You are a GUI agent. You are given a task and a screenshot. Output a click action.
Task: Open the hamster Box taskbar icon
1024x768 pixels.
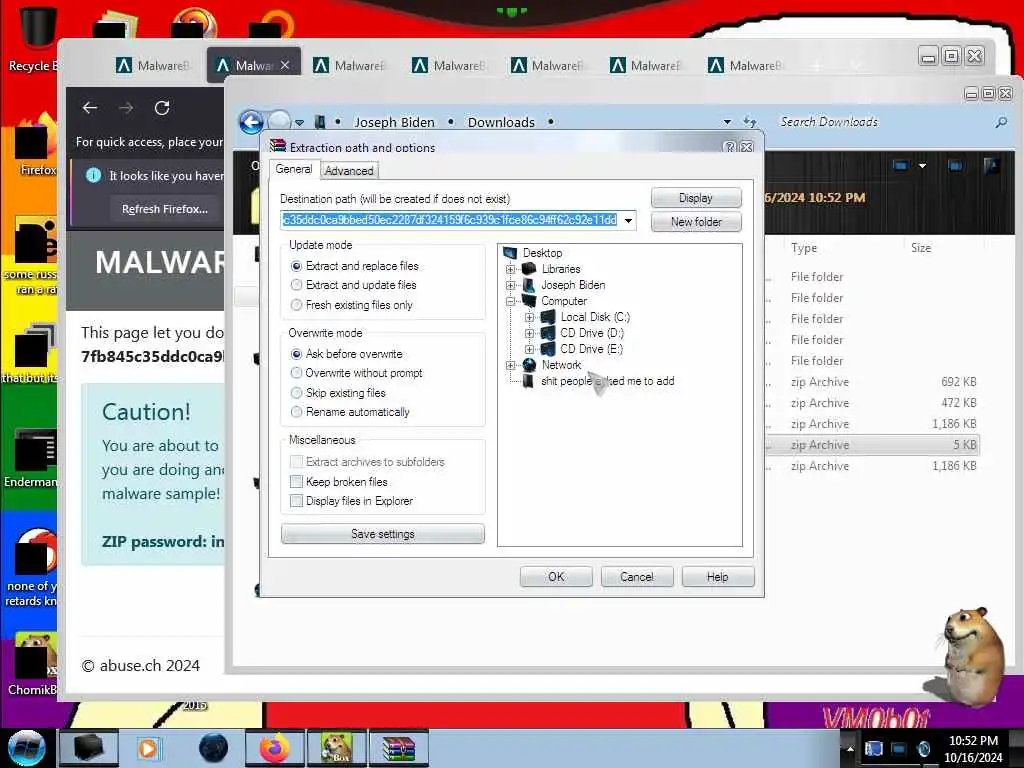[x=337, y=748]
